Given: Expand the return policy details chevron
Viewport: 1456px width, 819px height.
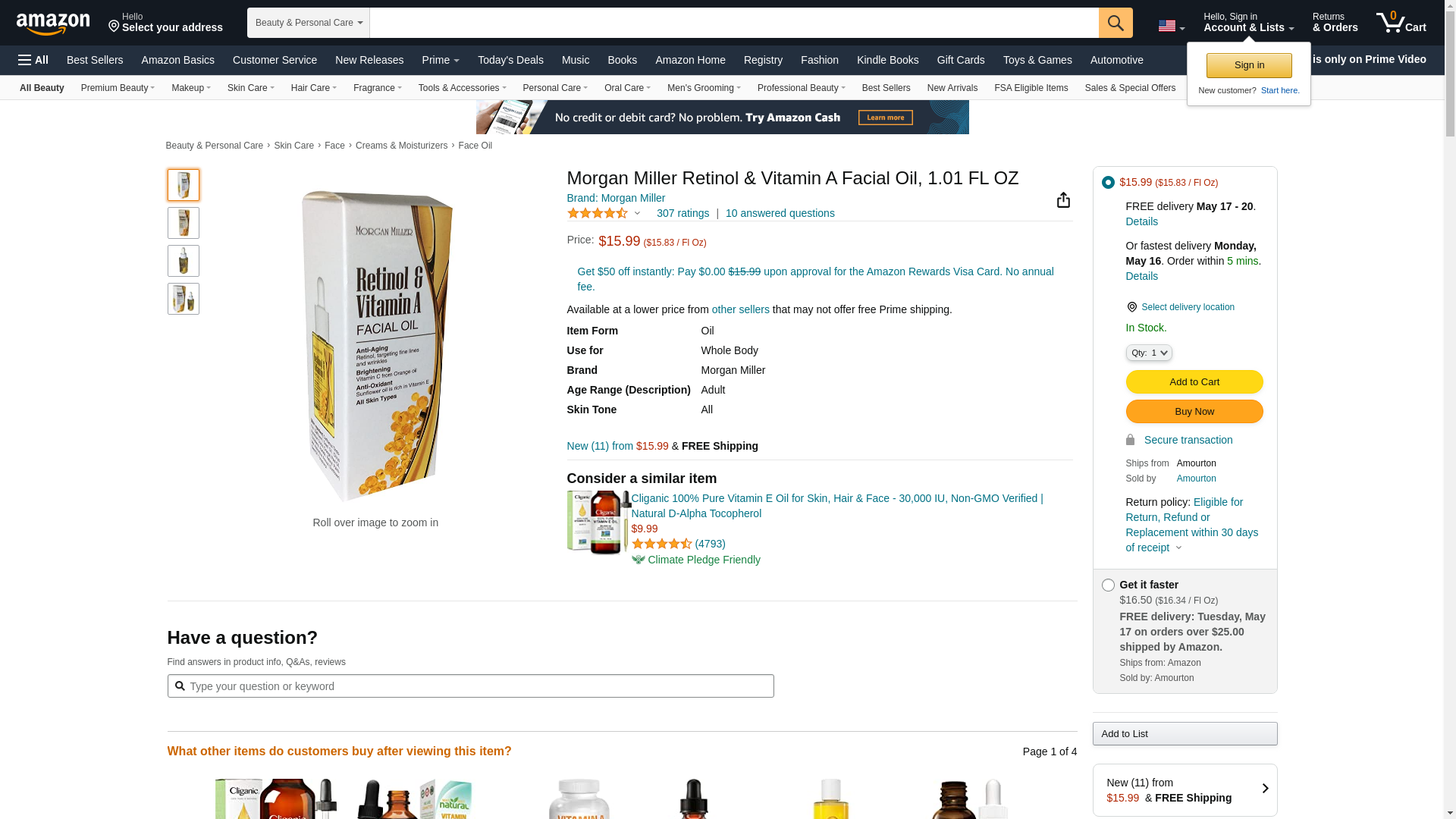Looking at the screenshot, I should click(x=1178, y=548).
